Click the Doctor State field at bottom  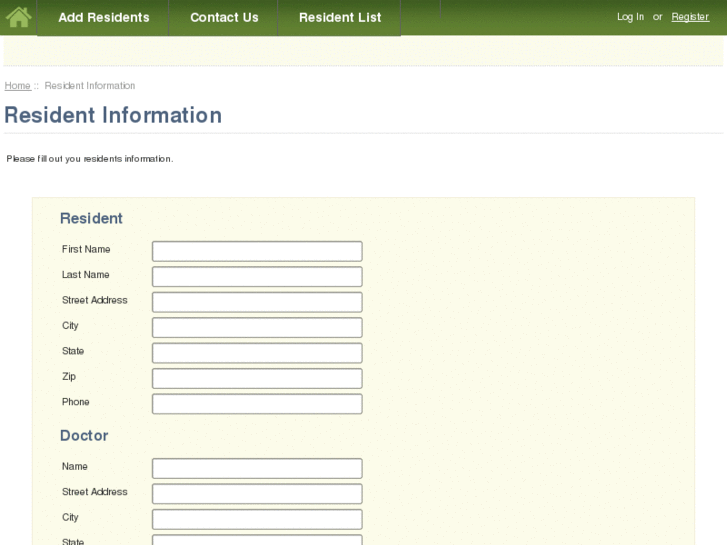tap(257, 540)
